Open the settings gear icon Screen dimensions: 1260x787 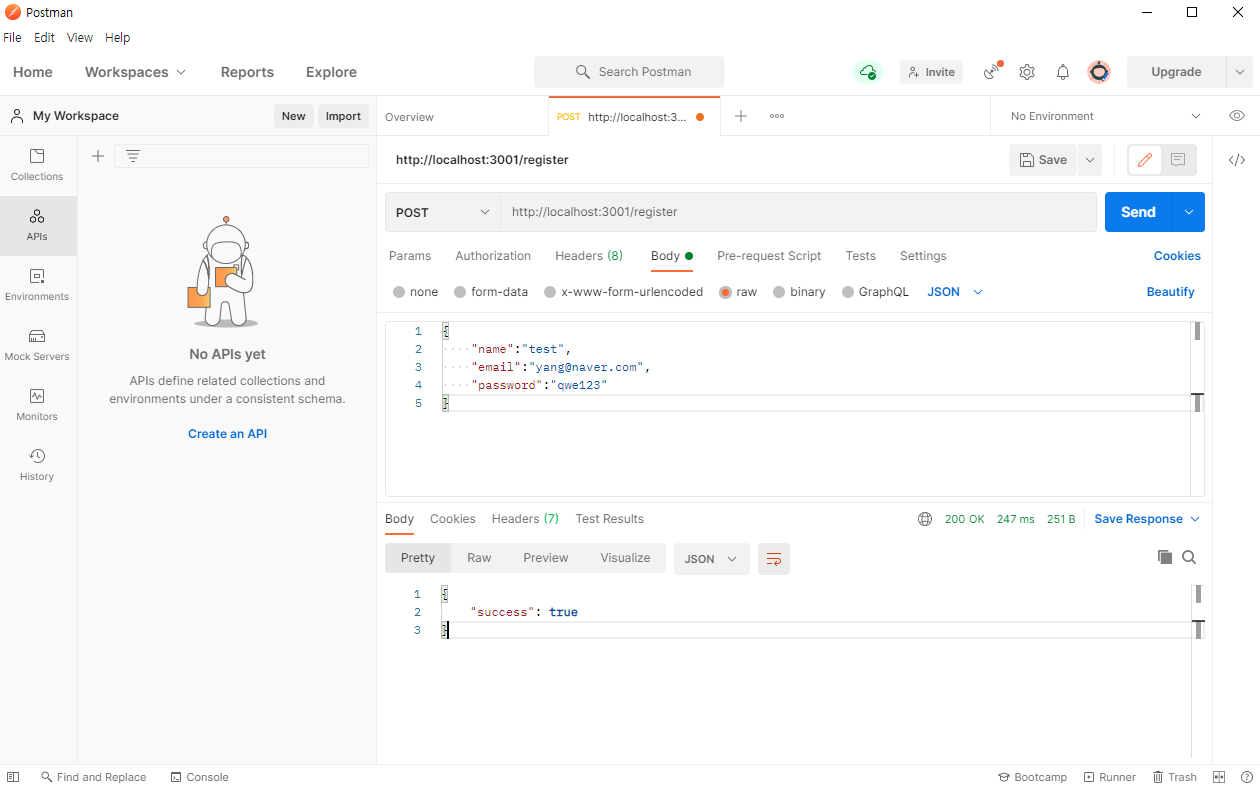click(1027, 72)
